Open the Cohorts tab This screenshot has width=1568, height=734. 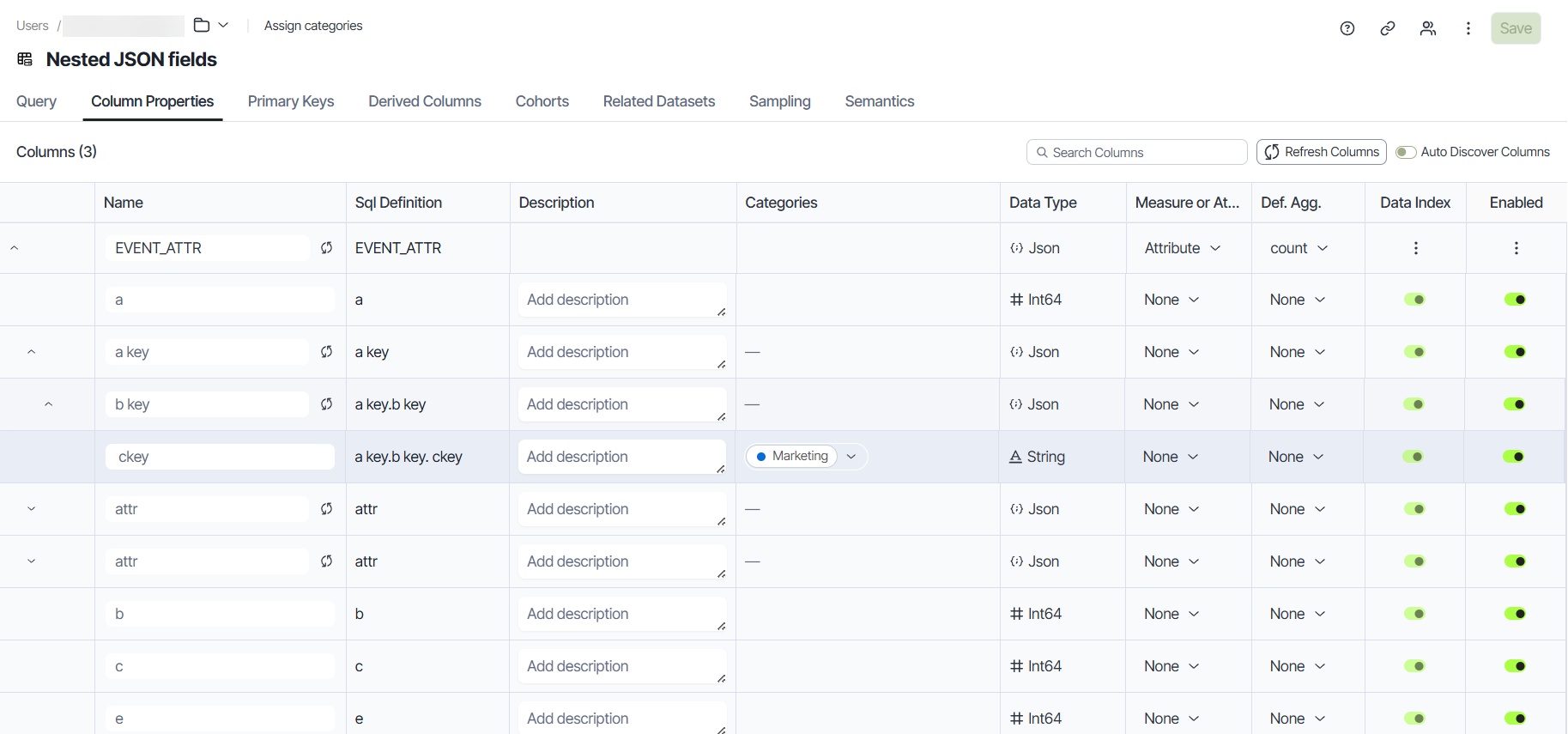(542, 101)
